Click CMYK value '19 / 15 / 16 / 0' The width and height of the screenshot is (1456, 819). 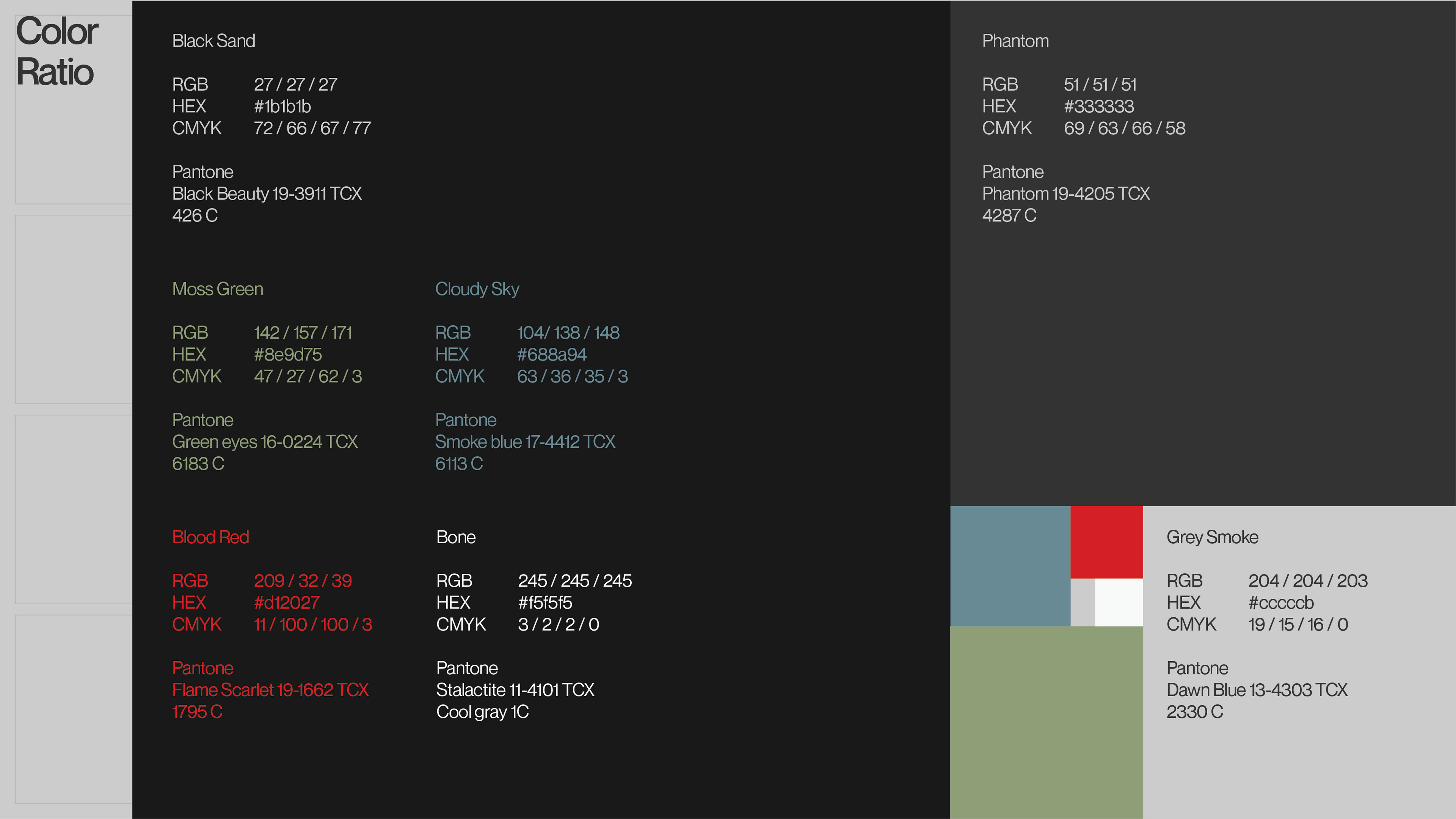click(x=1298, y=624)
